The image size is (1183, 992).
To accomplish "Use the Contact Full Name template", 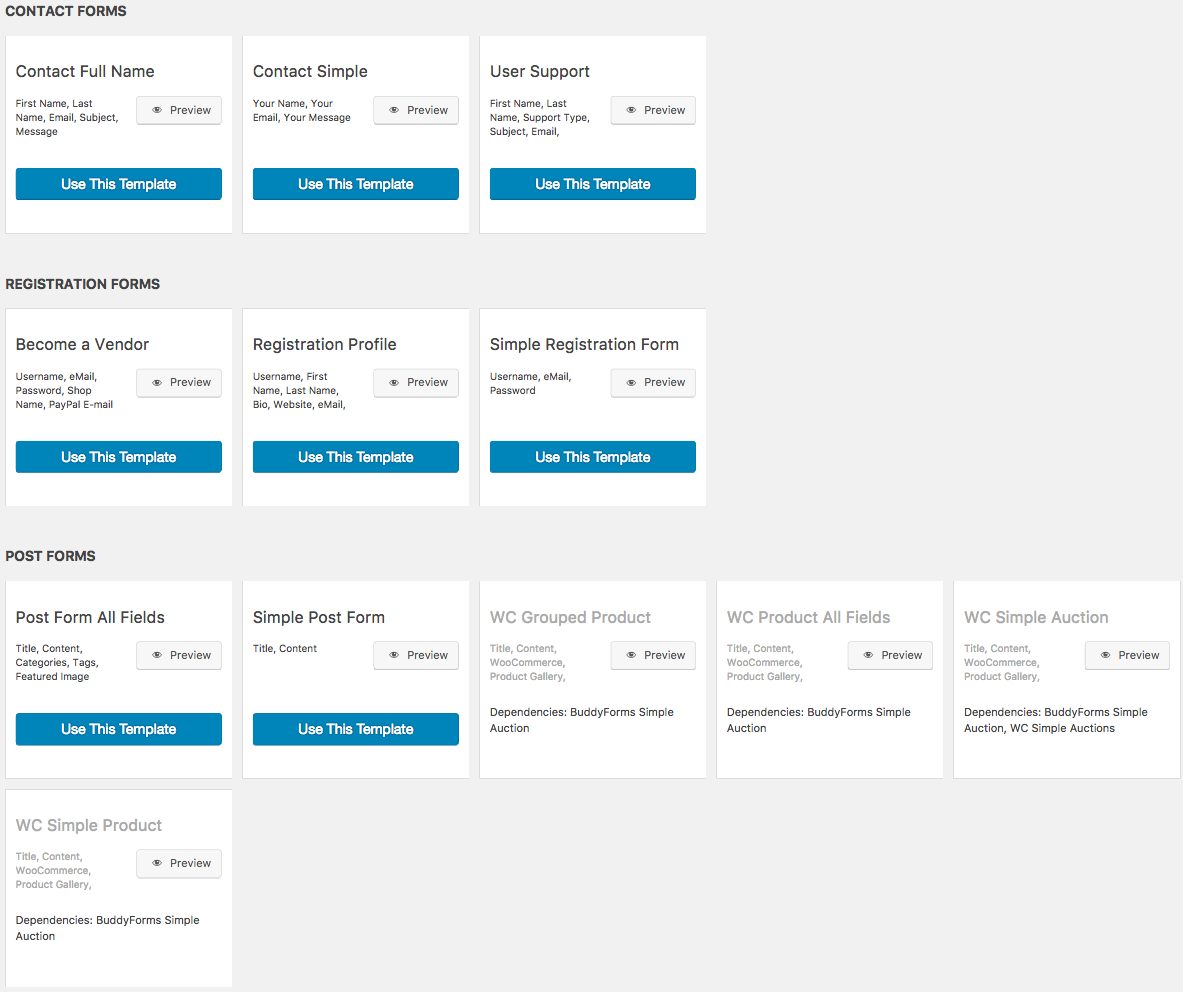I will [x=118, y=184].
